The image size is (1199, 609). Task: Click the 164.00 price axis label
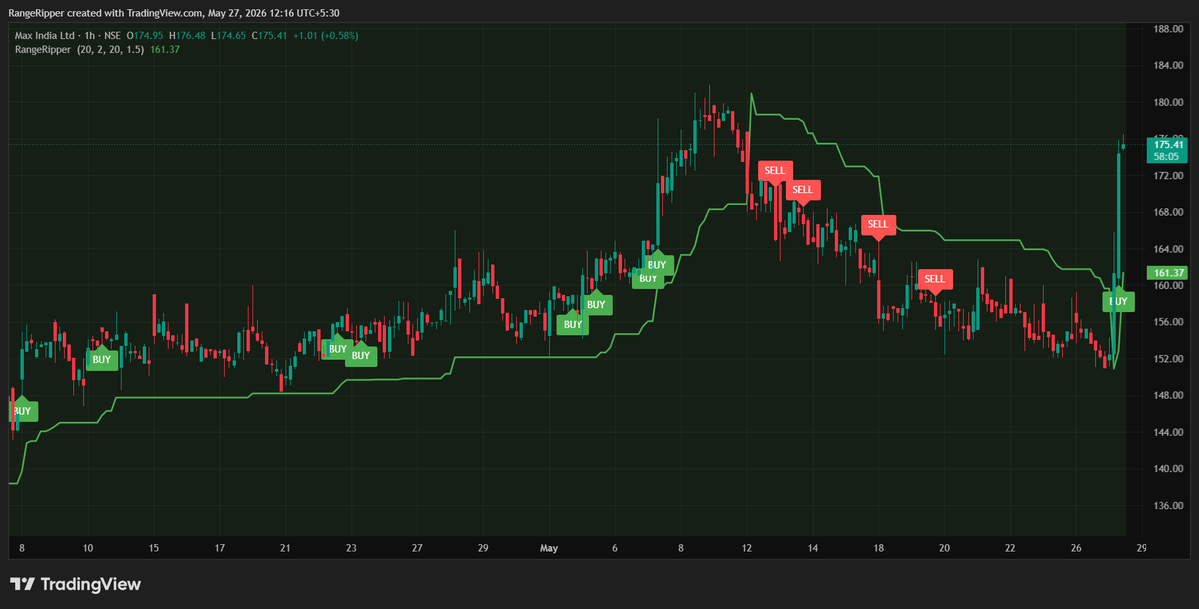(1169, 249)
